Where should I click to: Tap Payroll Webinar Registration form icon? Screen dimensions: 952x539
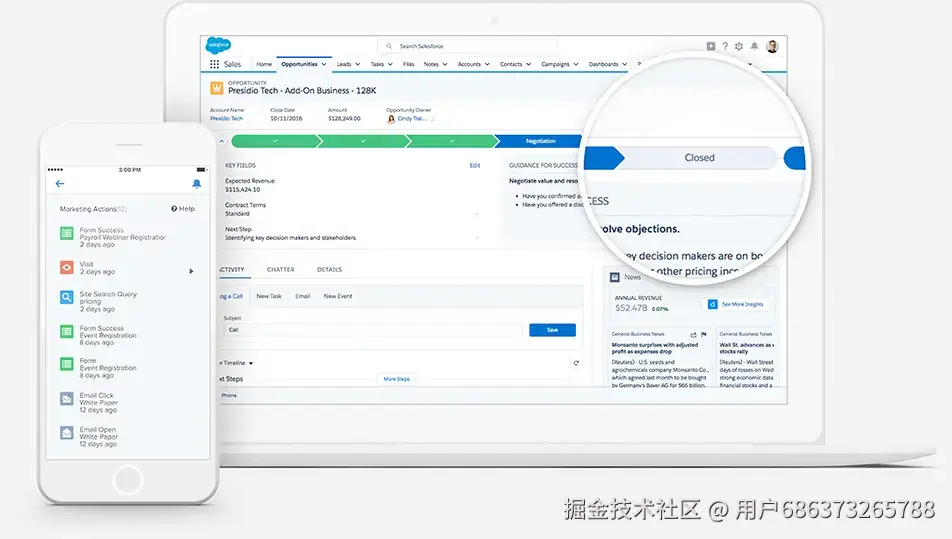67,233
